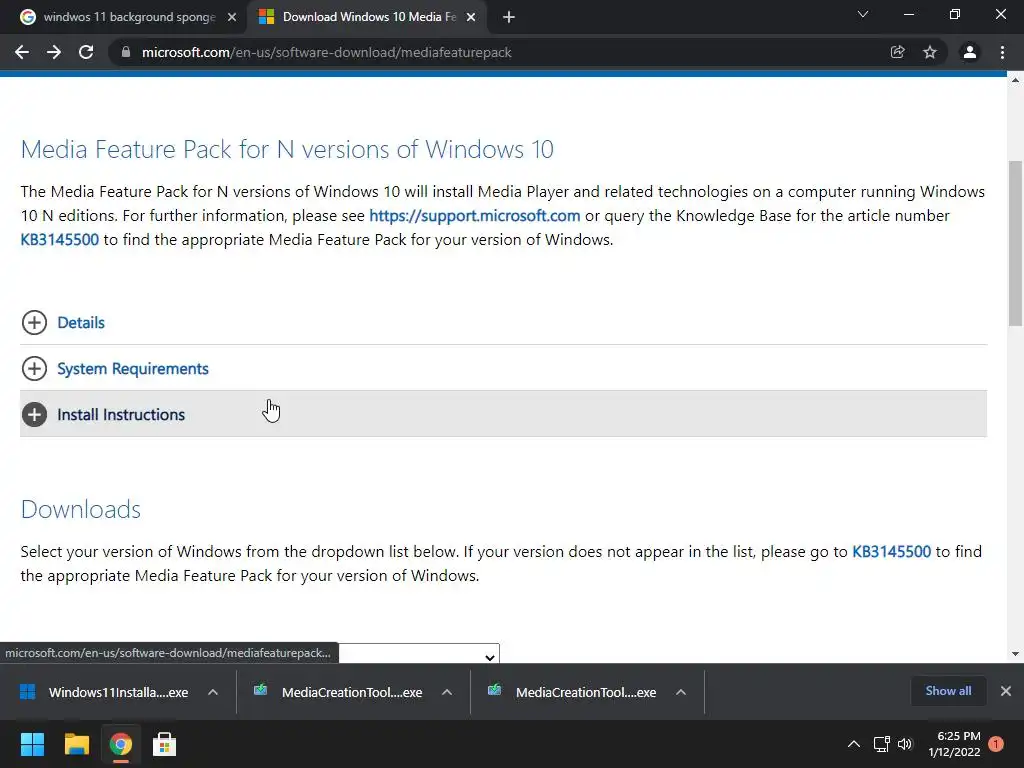Open the first MediaCreationTool...exe download

pyautogui.click(x=340, y=692)
